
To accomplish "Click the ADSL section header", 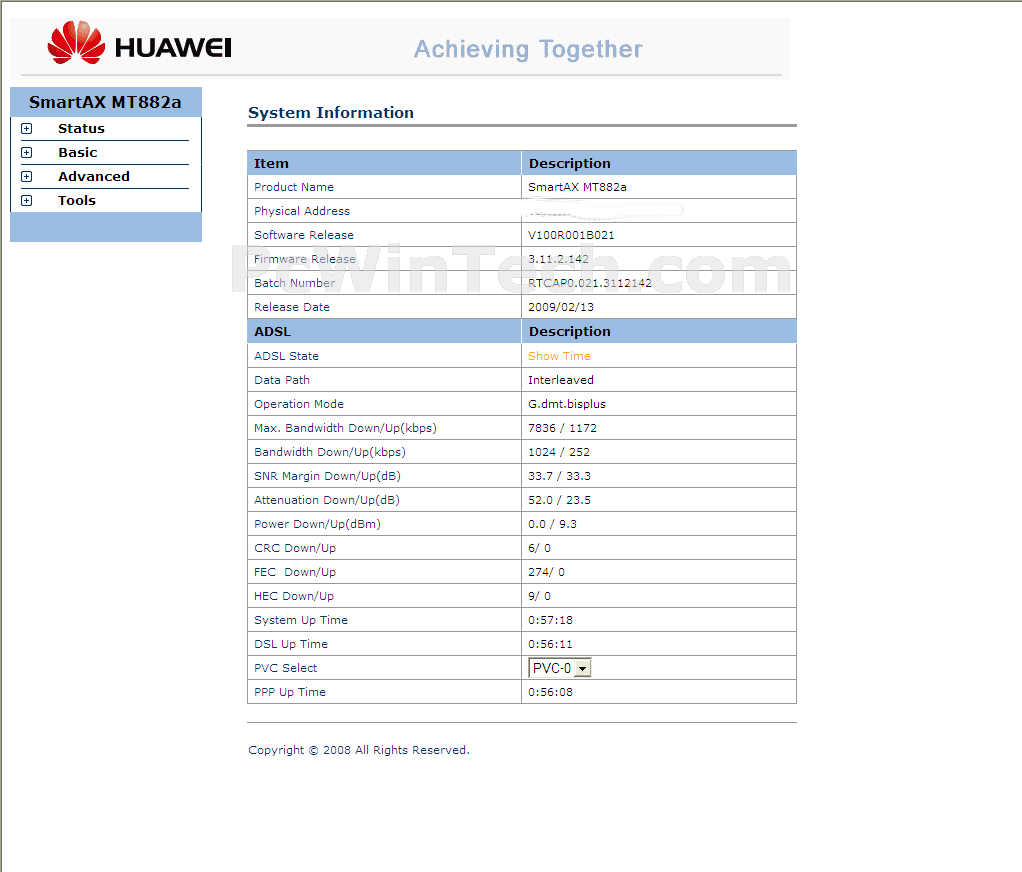I will pos(272,332).
